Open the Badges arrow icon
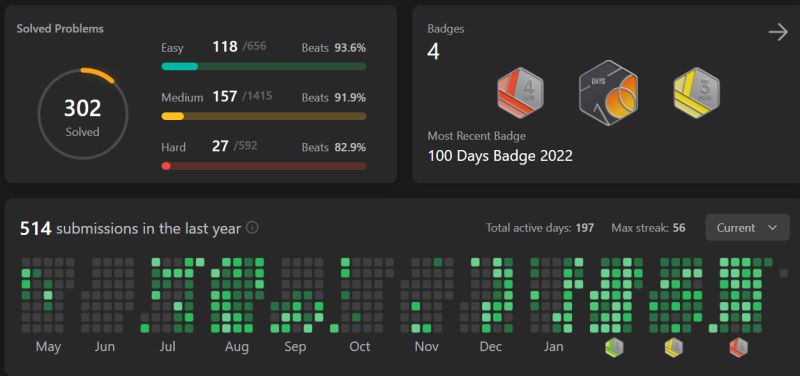 [778, 33]
